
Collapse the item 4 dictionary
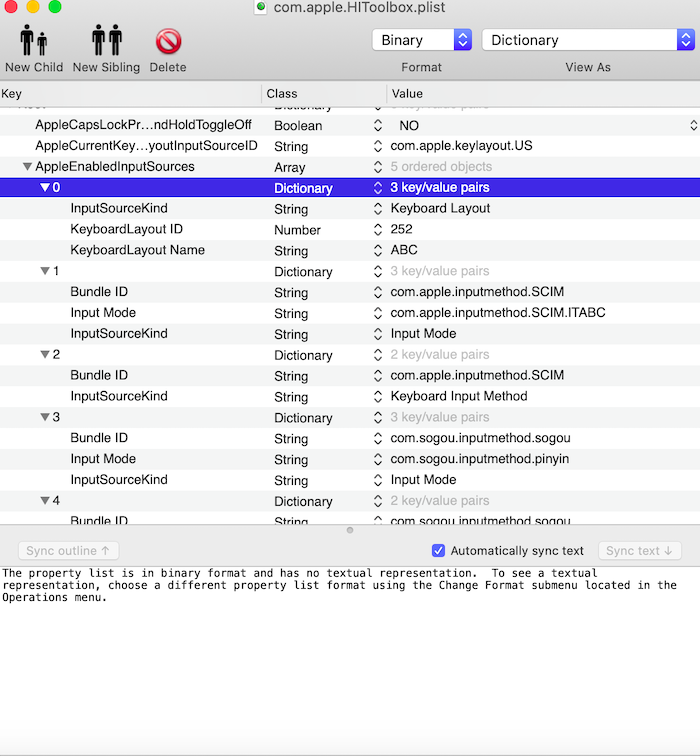(45, 500)
